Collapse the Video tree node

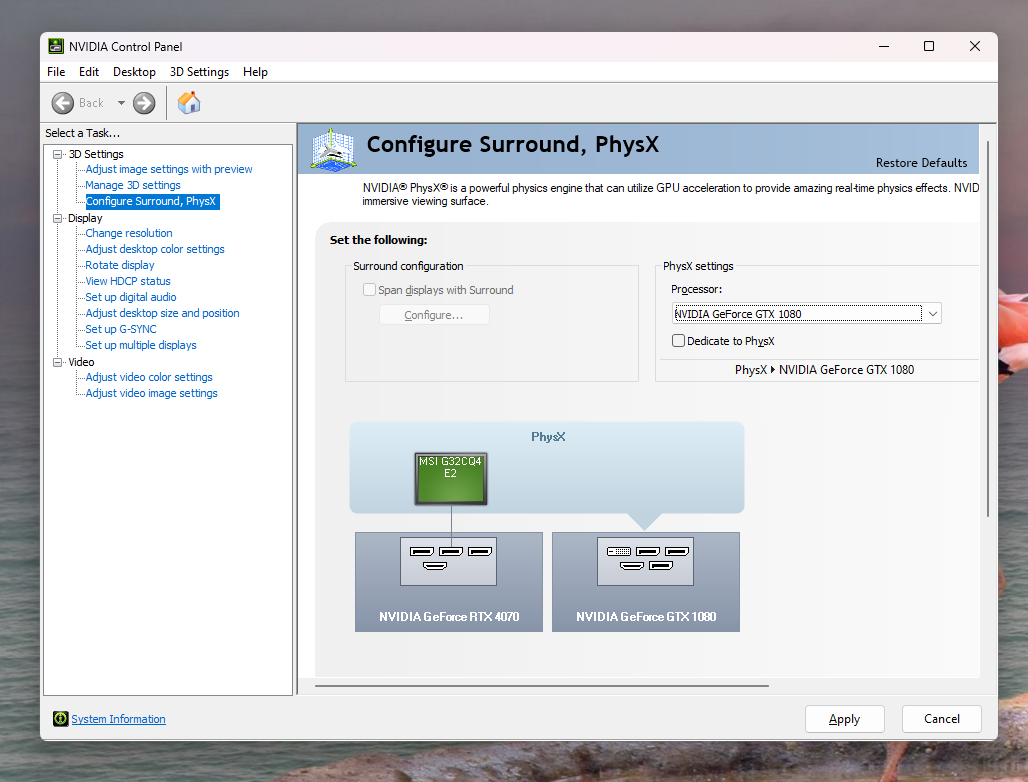[58, 362]
